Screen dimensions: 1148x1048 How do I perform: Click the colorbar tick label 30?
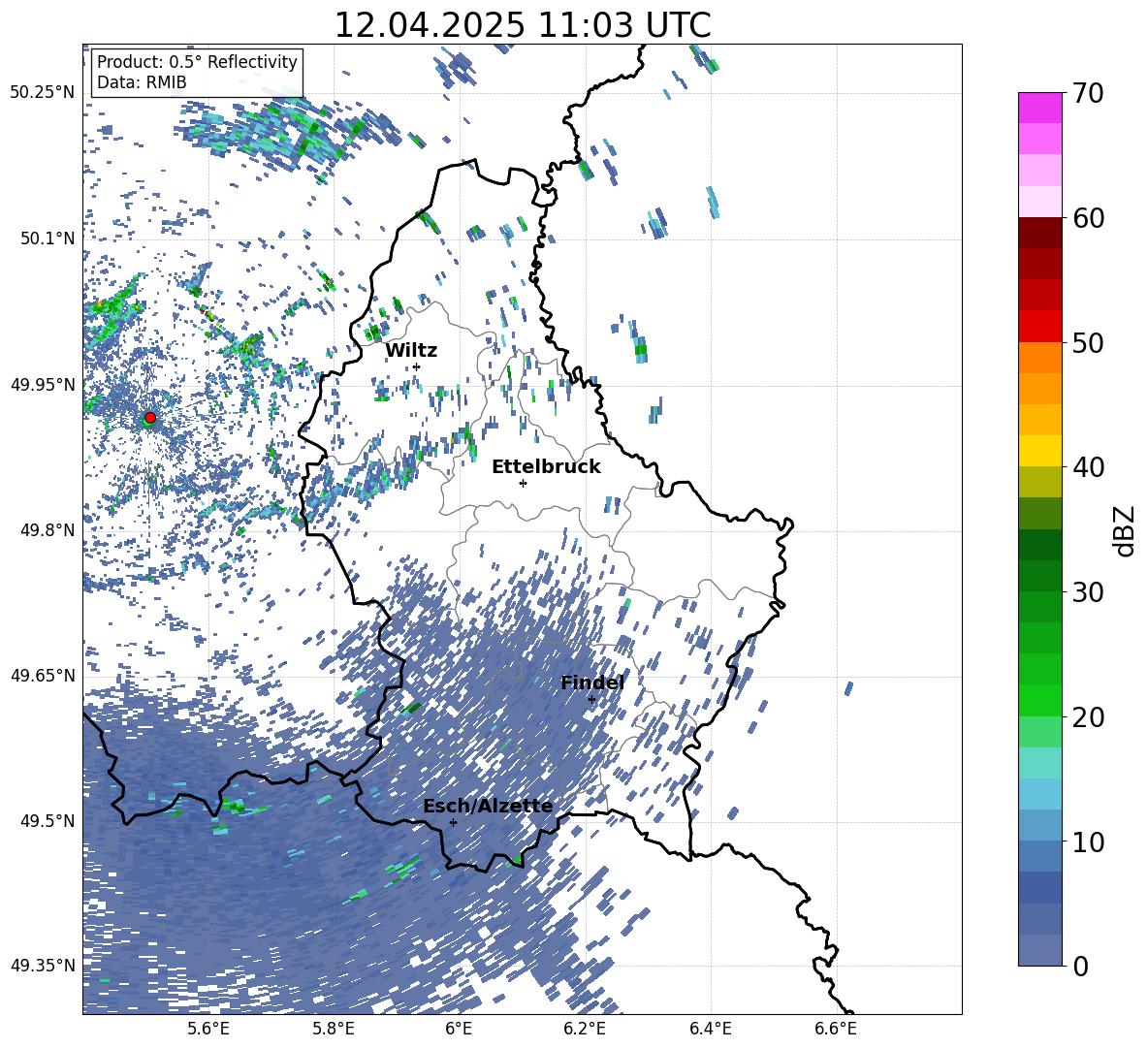(1089, 592)
